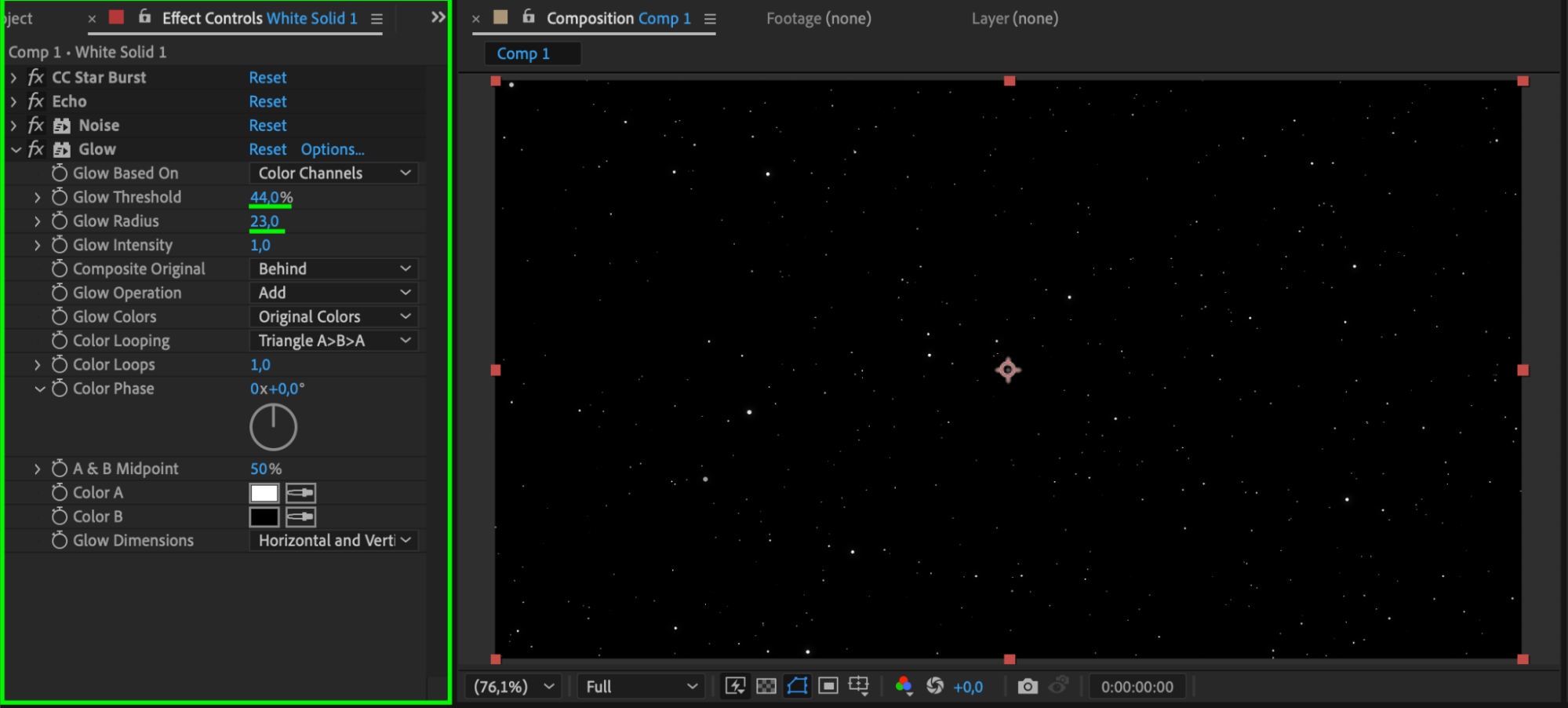This screenshot has height=708, width=1568.
Task: Open grid and guide options
Action: pos(859,686)
